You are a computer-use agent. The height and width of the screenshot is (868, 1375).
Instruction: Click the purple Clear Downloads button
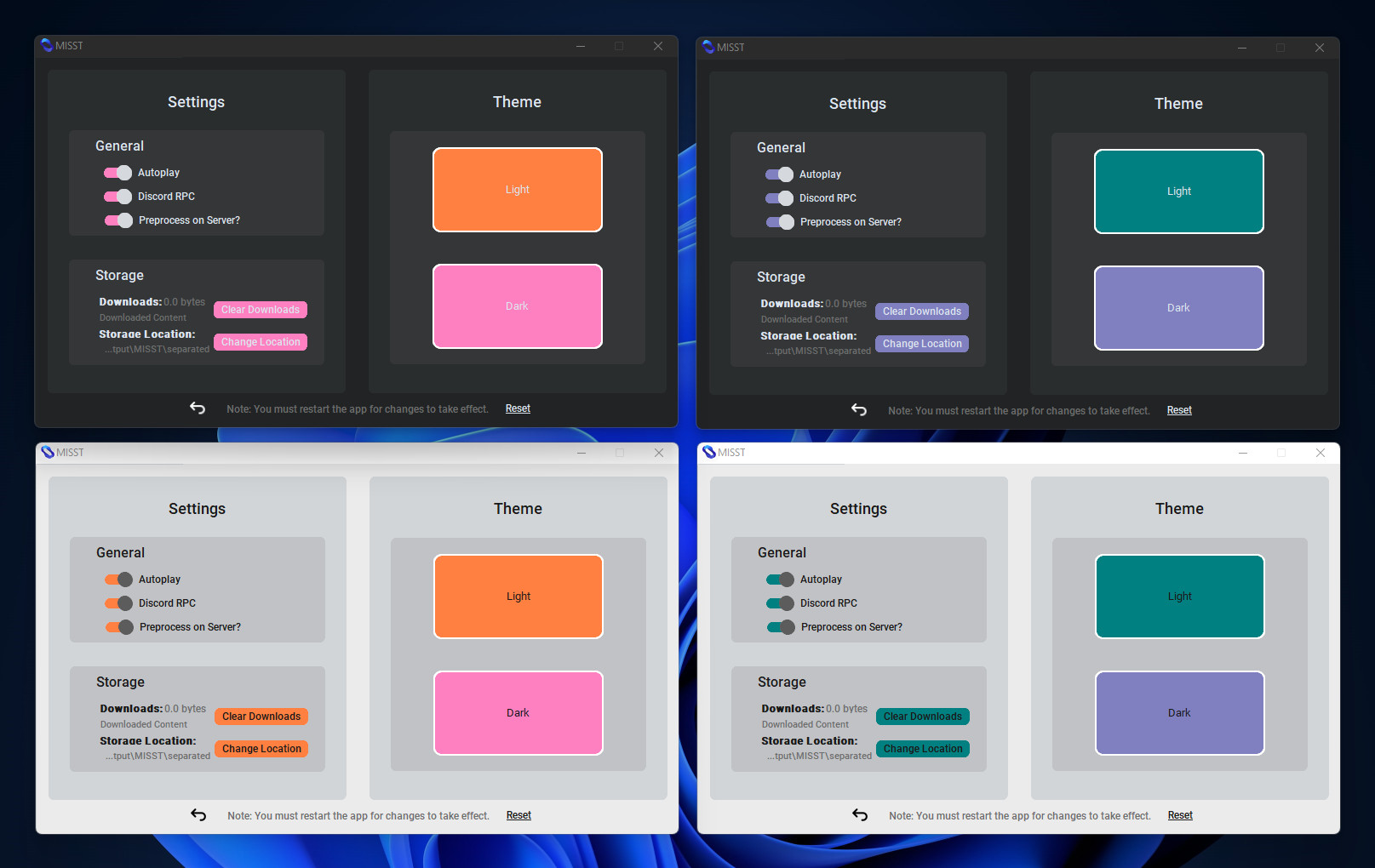(922, 311)
